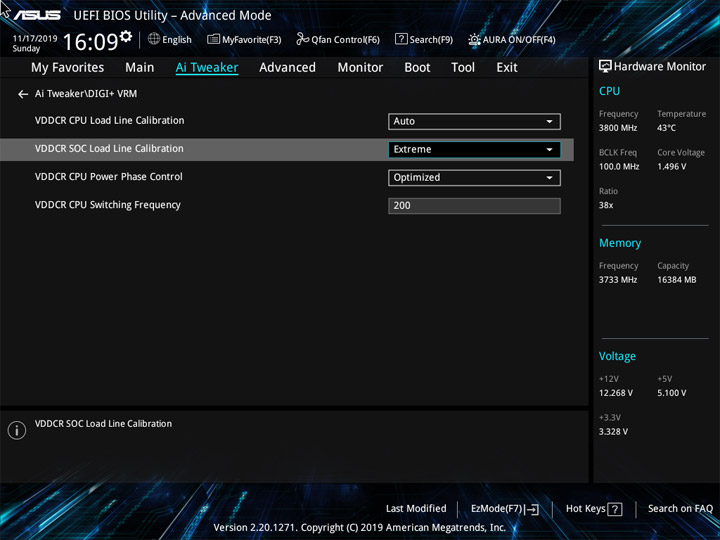Click the Qfan Control fan icon

coord(302,39)
